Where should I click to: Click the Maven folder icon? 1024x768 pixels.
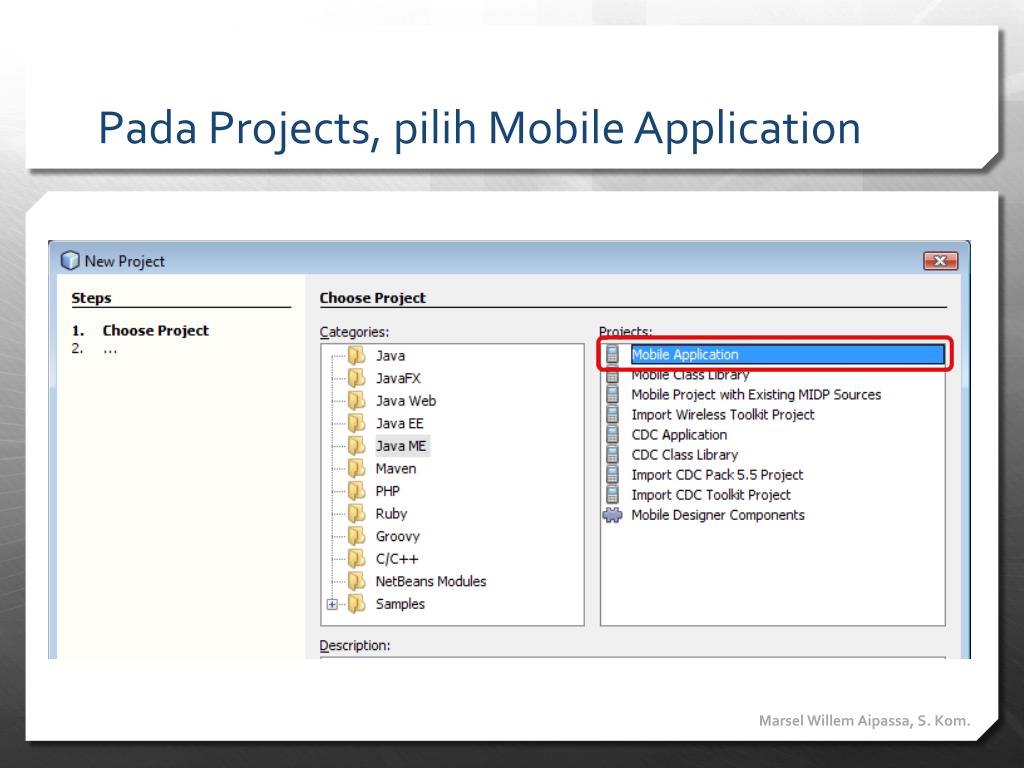(x=357, y=468)
